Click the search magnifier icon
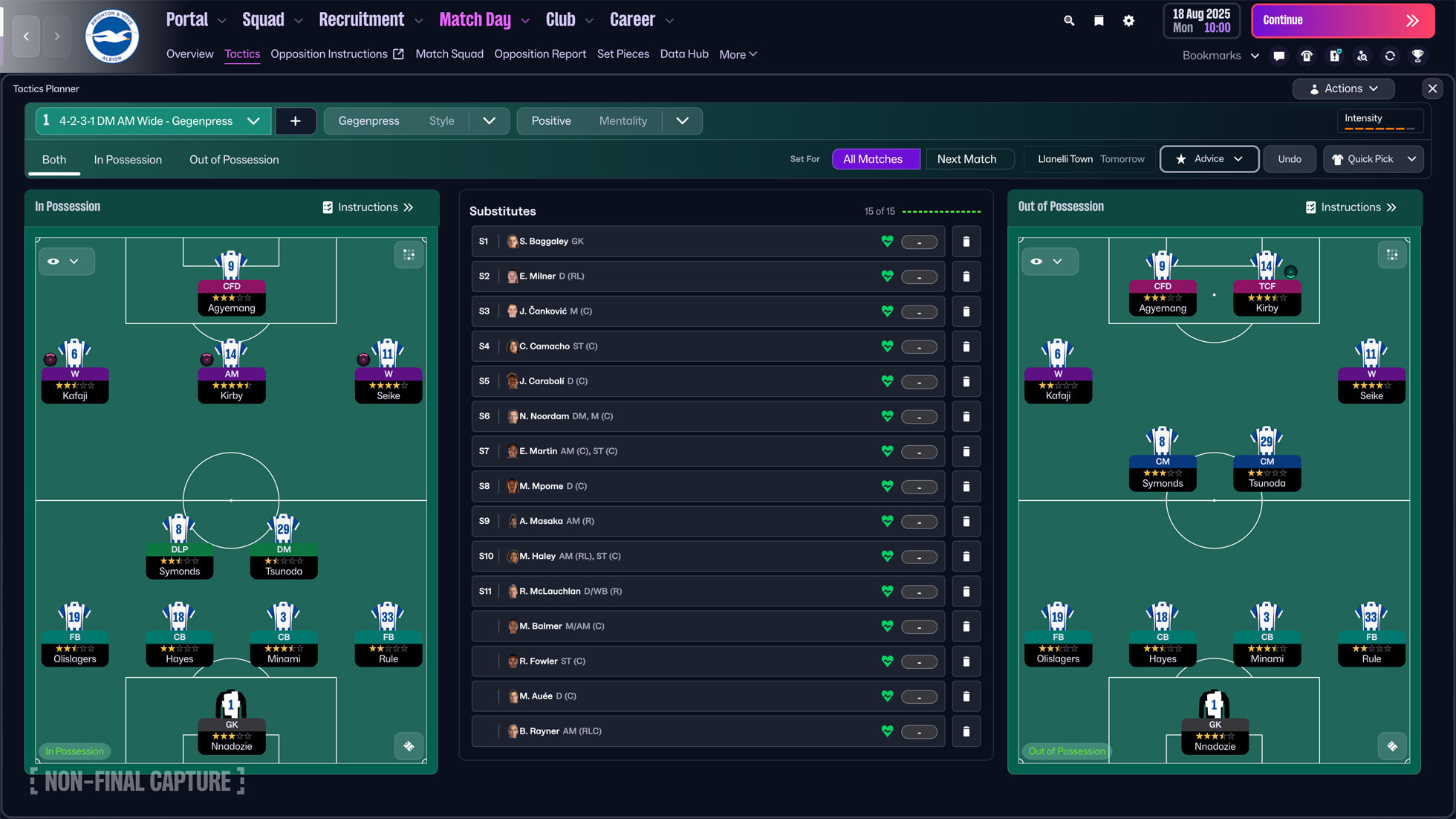Screen dimensions: 1456x819 [1069, 21]
